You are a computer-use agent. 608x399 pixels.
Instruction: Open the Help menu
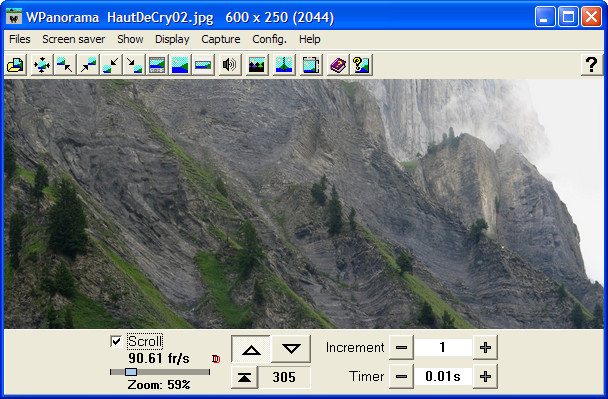[309, 39]
